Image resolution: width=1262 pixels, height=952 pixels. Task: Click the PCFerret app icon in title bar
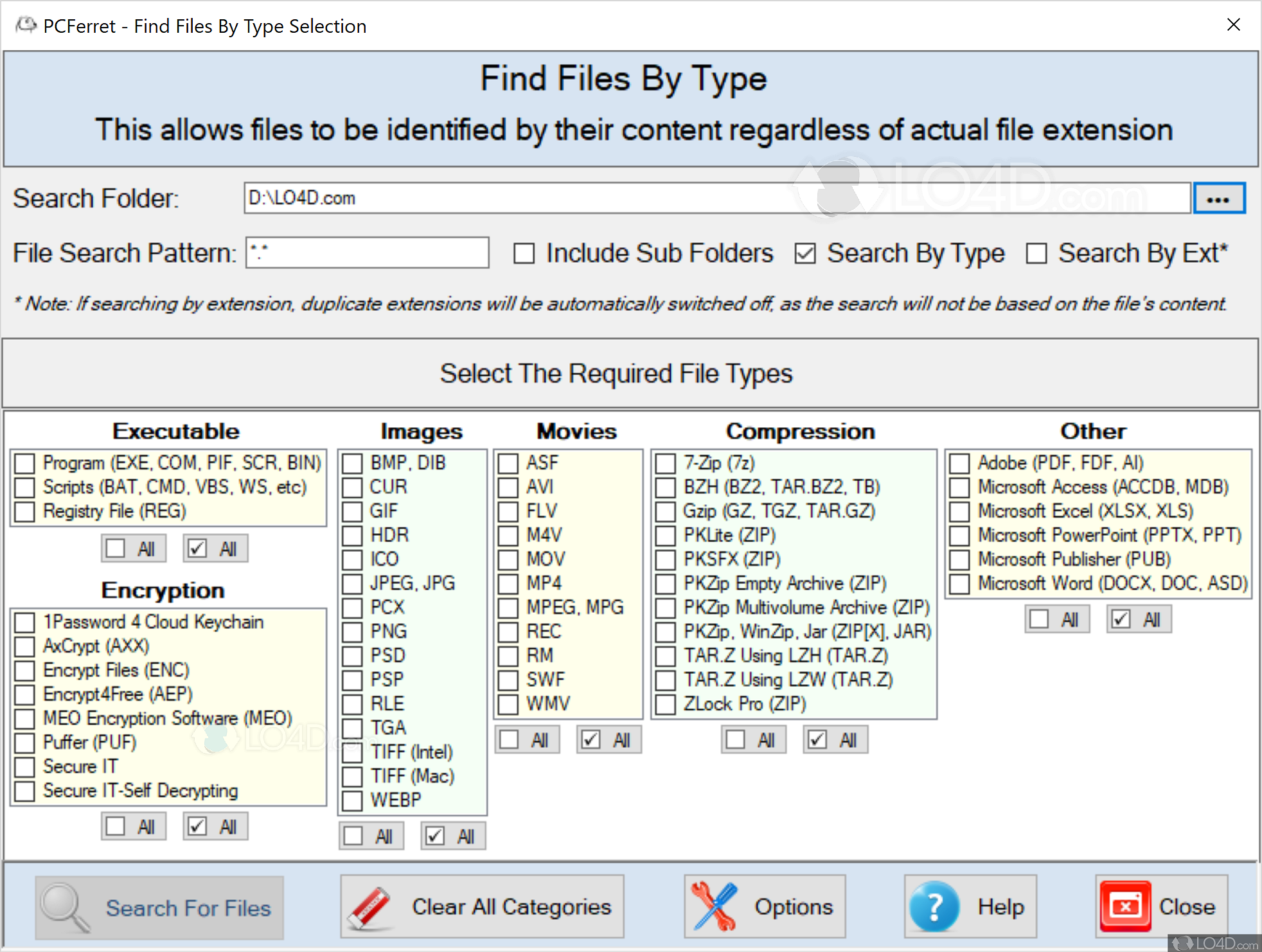26,26
